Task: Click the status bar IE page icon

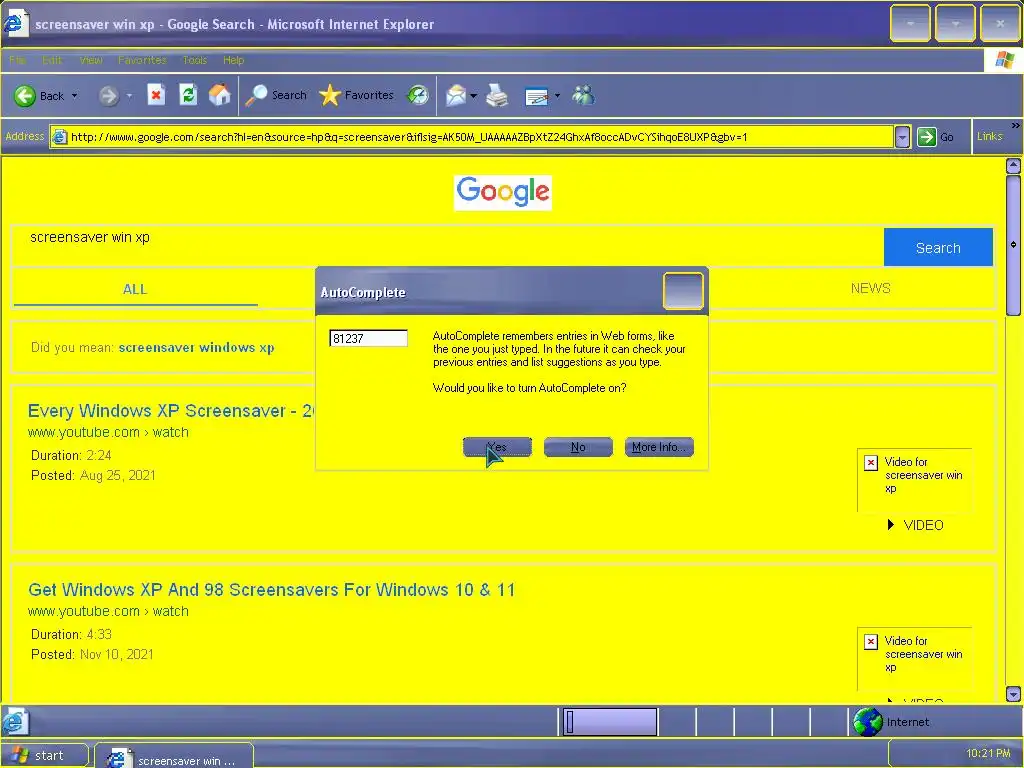Action: [x=14, y=722]
